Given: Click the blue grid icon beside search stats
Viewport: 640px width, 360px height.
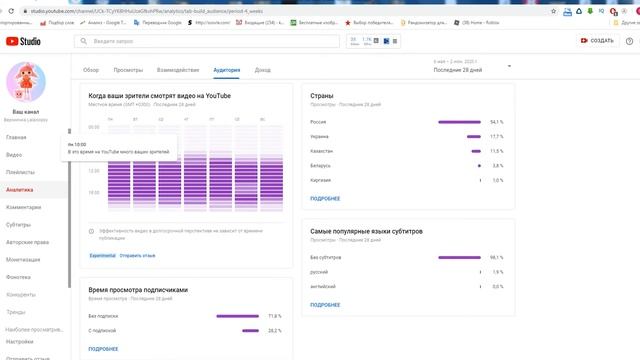Looking at the screenshot, I should tap(386, 41).
